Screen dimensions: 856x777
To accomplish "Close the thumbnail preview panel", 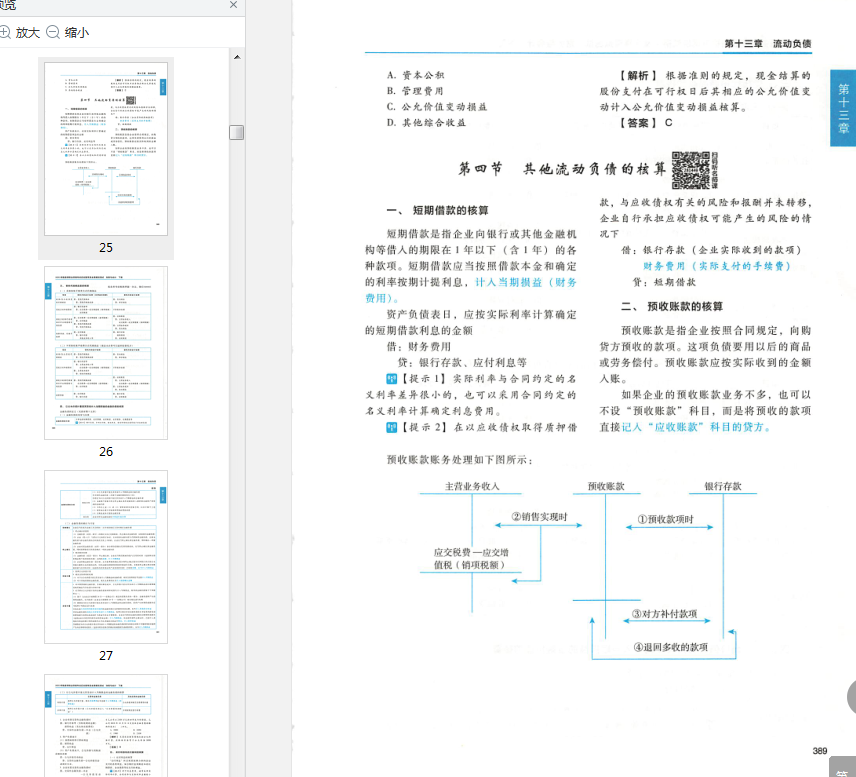I will 234,5.
